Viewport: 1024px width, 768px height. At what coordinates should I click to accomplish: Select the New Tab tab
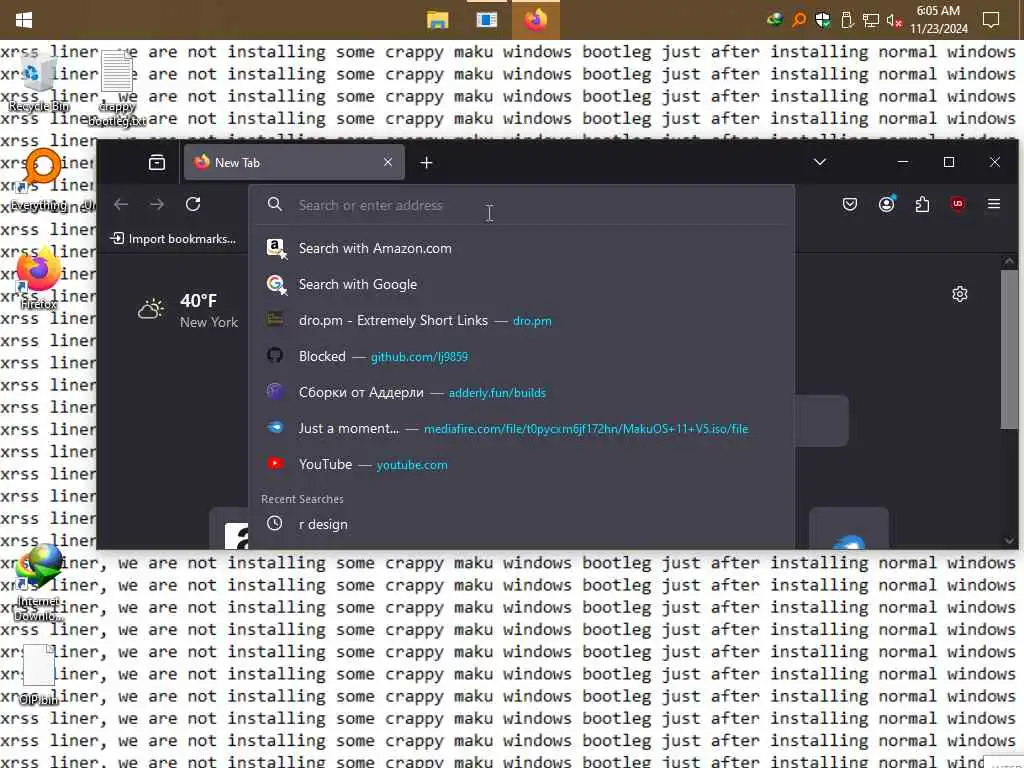point(294,163)
